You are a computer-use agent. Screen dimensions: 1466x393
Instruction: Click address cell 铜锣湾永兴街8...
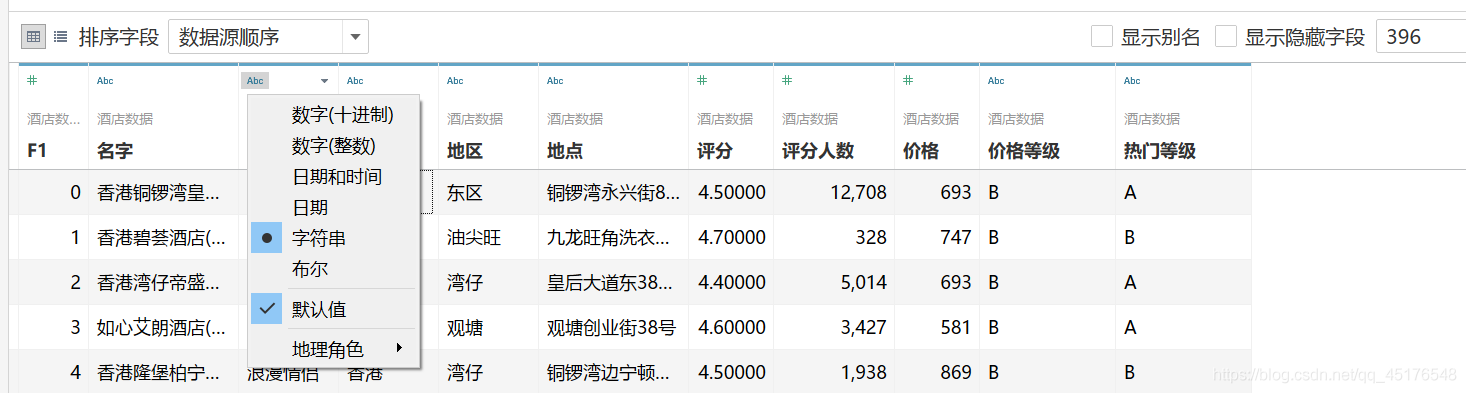(613, 192)
